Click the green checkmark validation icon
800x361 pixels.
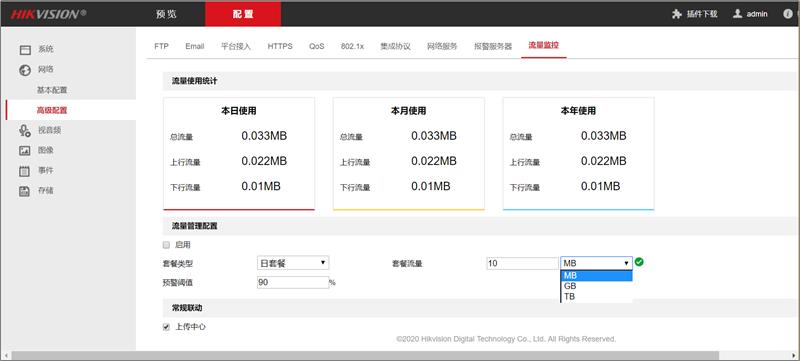click(x=639, y=262)
